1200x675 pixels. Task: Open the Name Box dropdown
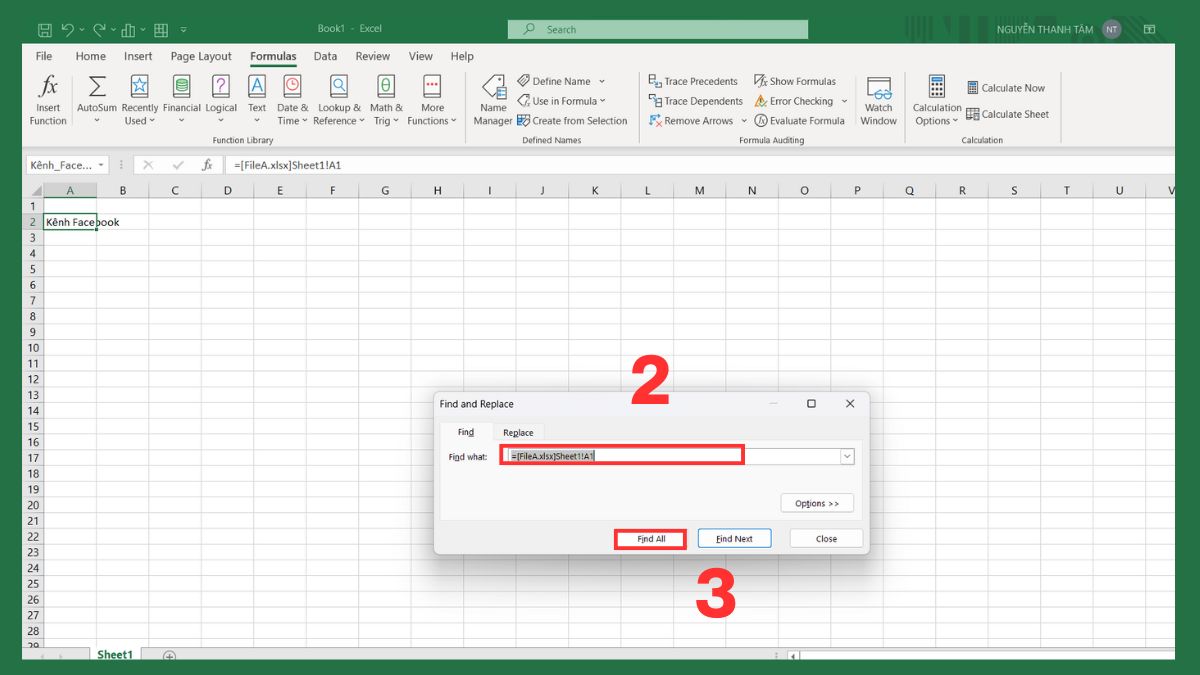coord(102,165)
